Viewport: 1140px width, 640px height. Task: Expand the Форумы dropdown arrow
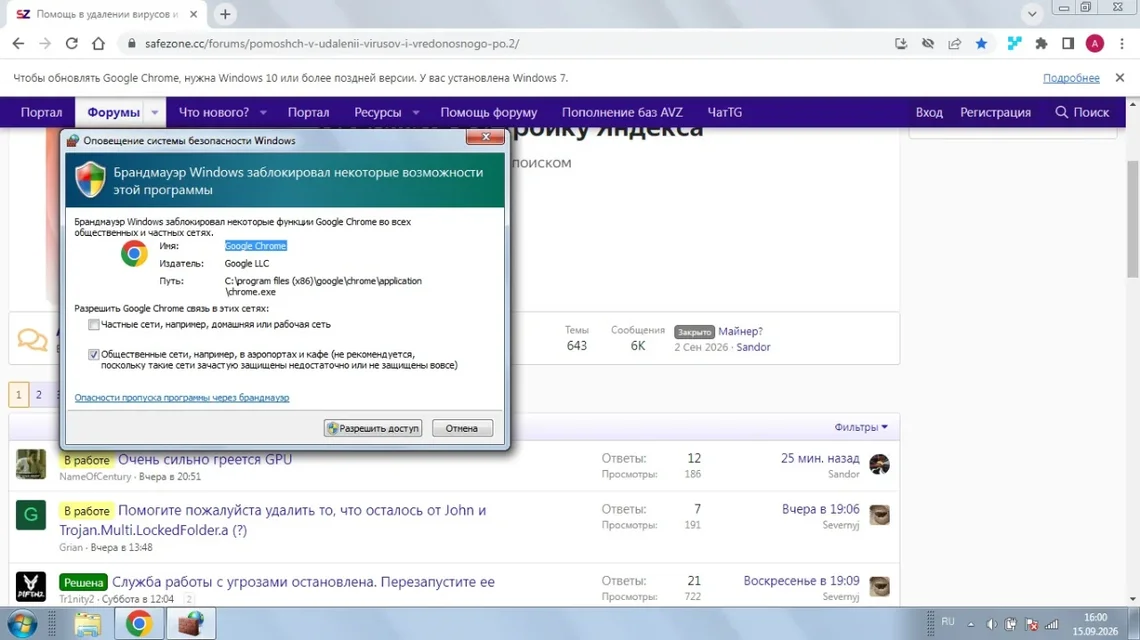point(154,112)
